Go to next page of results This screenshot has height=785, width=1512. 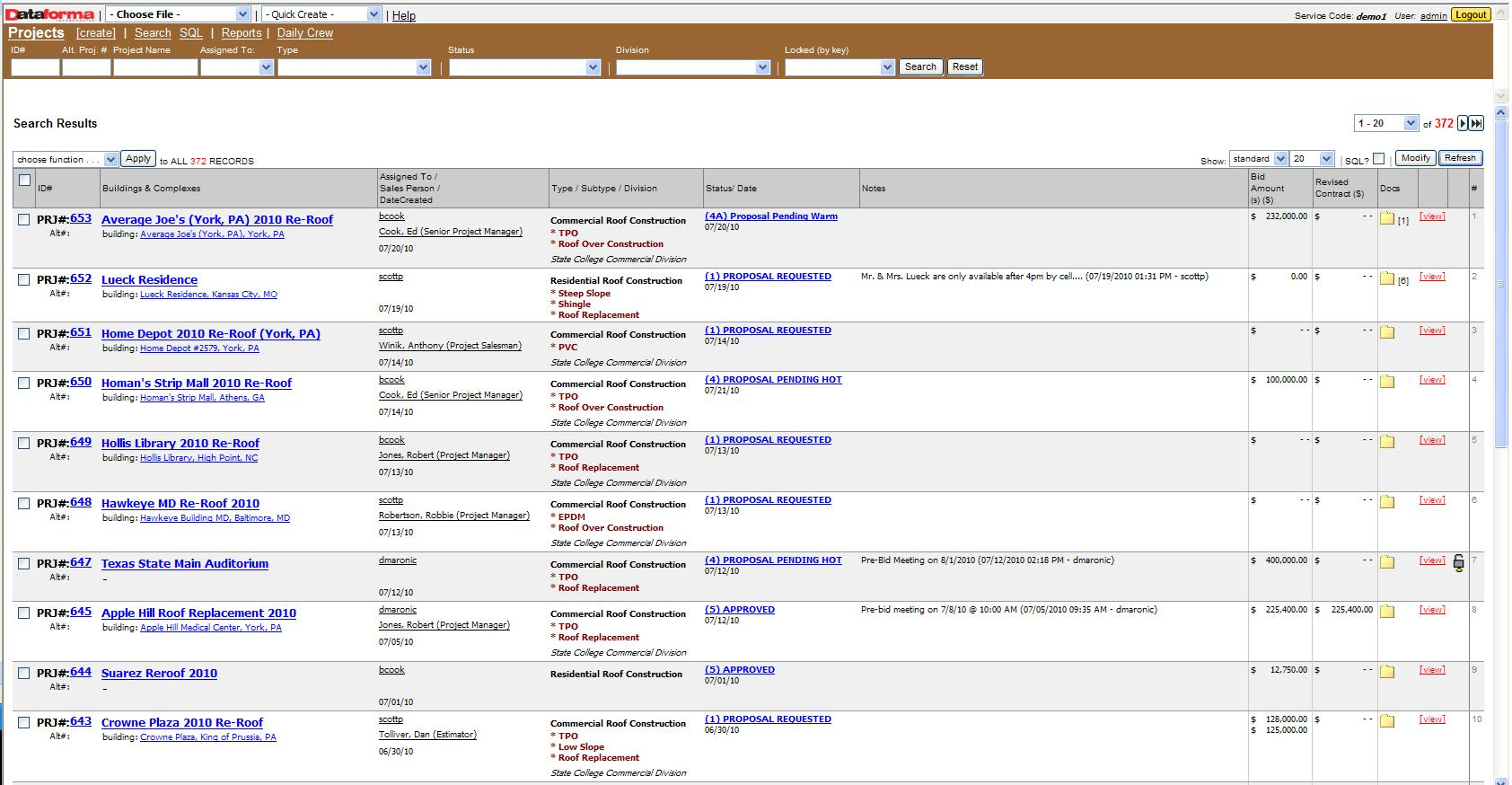pyautogui.click(x=1463, y=124)
